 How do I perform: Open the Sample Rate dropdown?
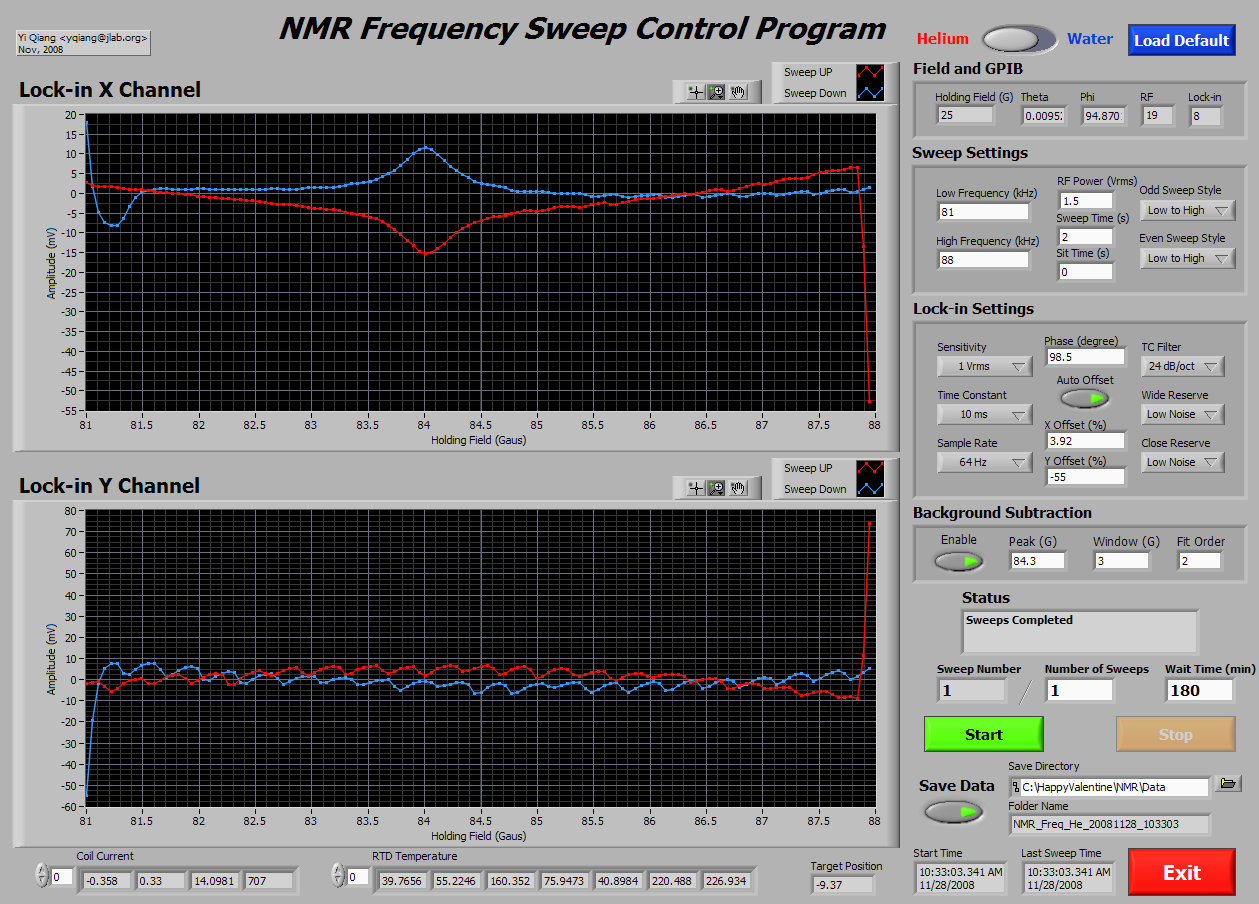pos(985,462)
